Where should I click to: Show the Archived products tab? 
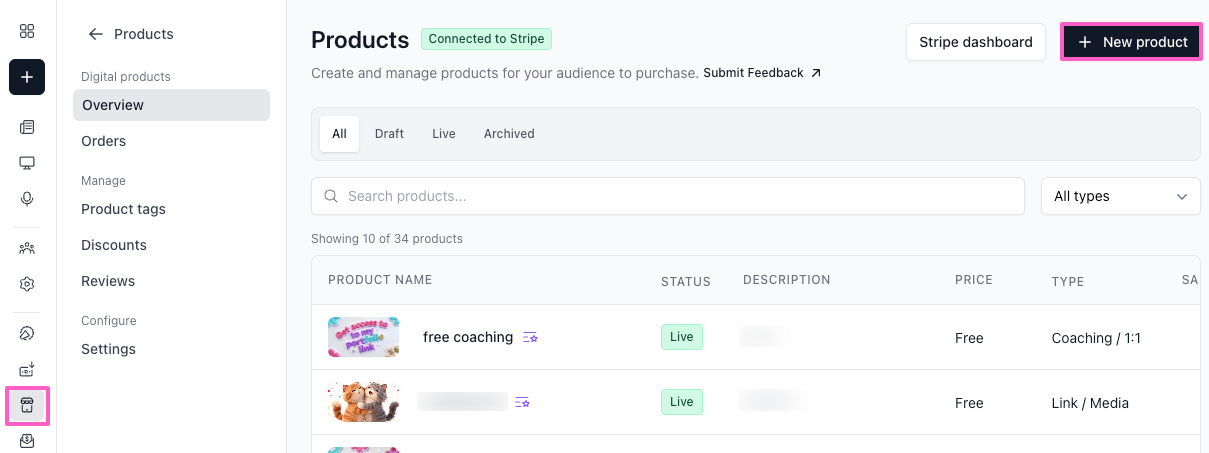point(509,134)
